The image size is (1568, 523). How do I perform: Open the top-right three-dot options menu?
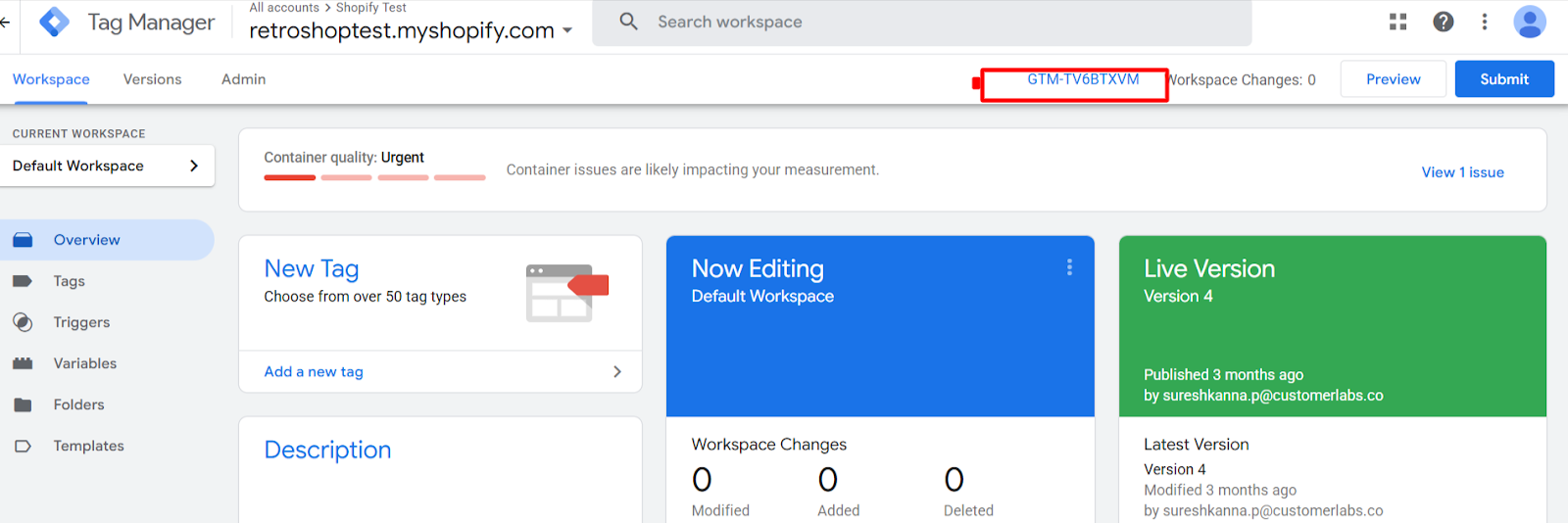(1485, 22)
